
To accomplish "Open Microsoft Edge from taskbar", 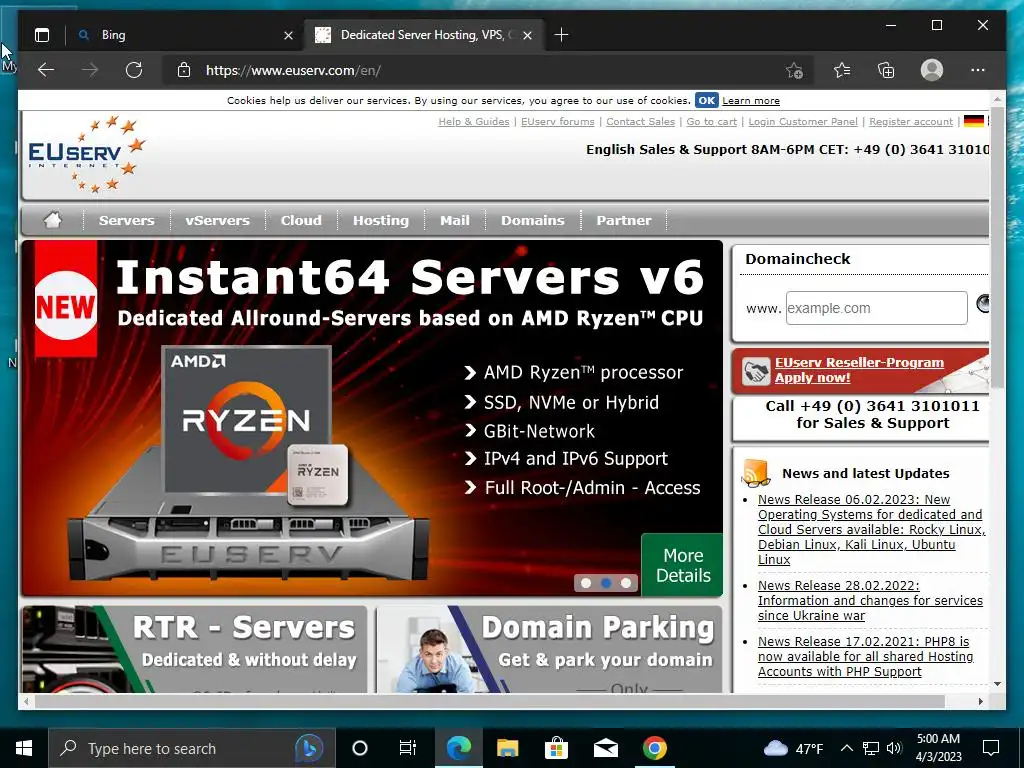I will pyautogui.click(x=458, y=748).
